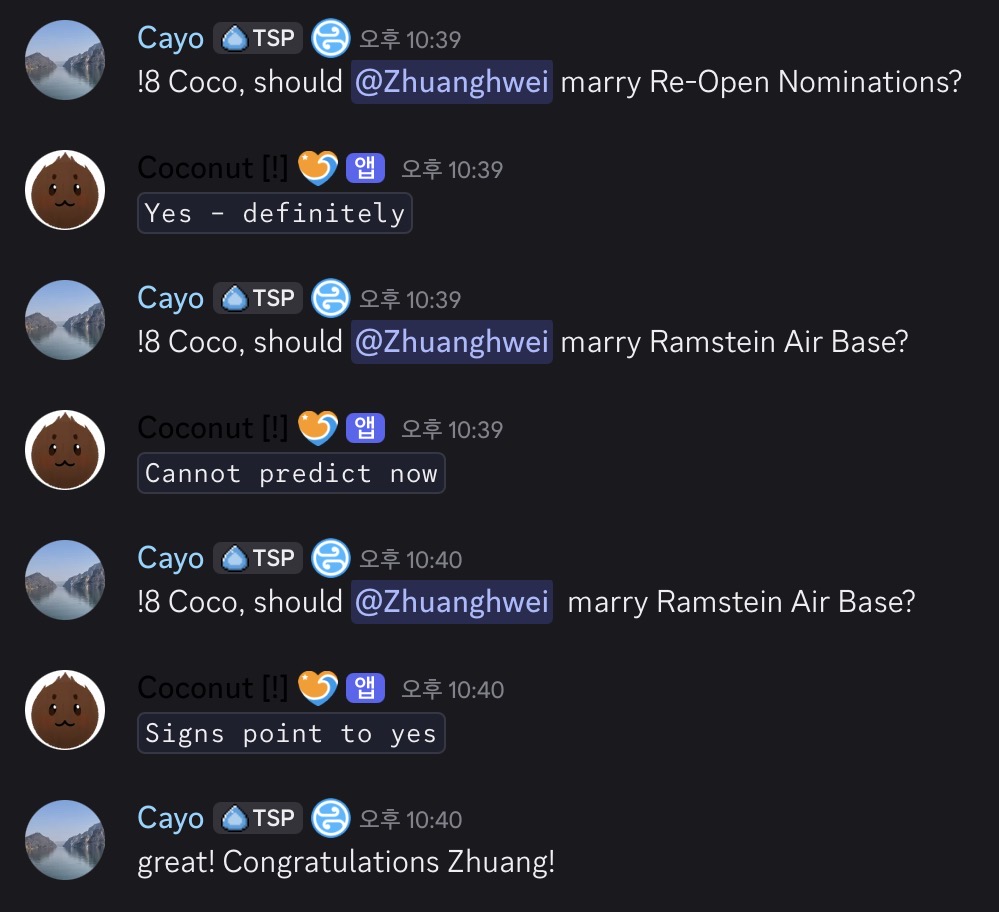999x912 pixels.
Task: Click the 앱 badge above 'Cannot predict now'
Action: [x=365, y=428]
